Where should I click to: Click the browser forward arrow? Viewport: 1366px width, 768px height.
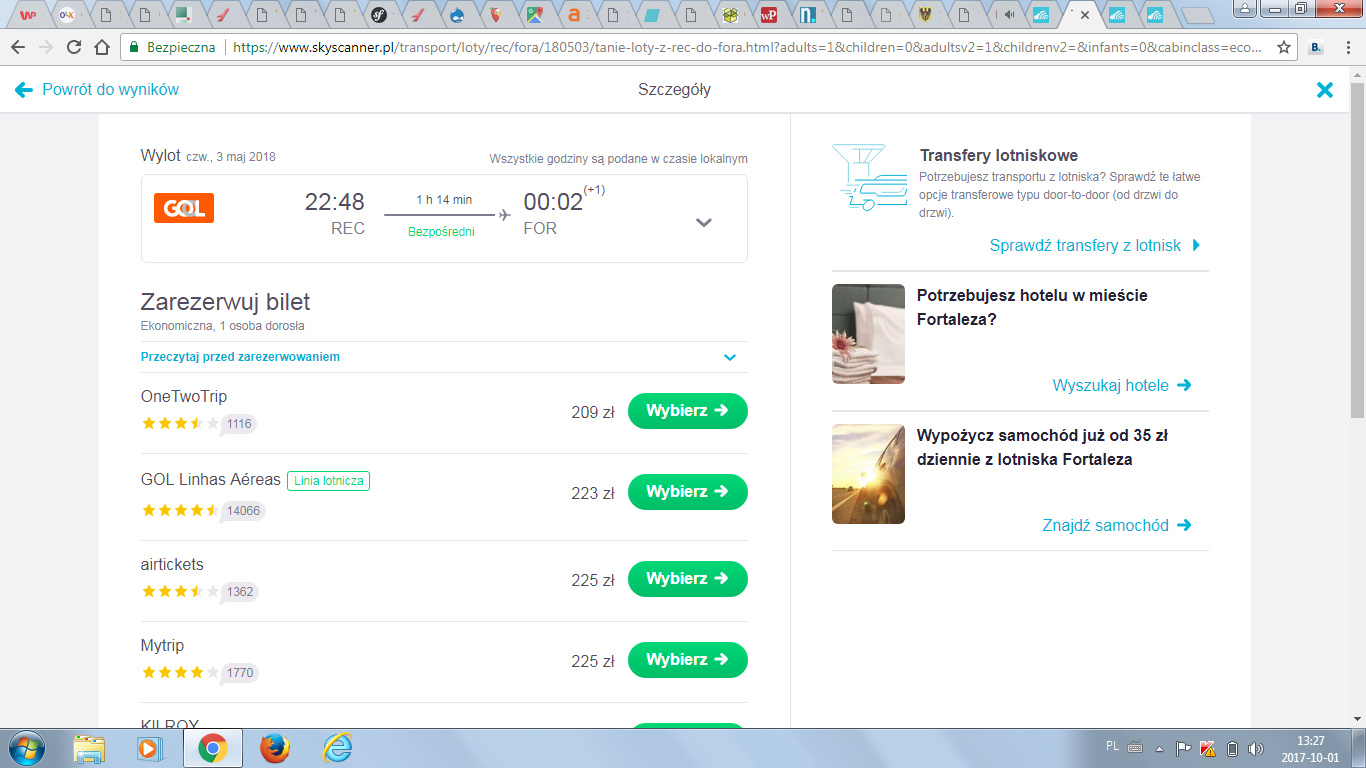(x=46, y=47)
